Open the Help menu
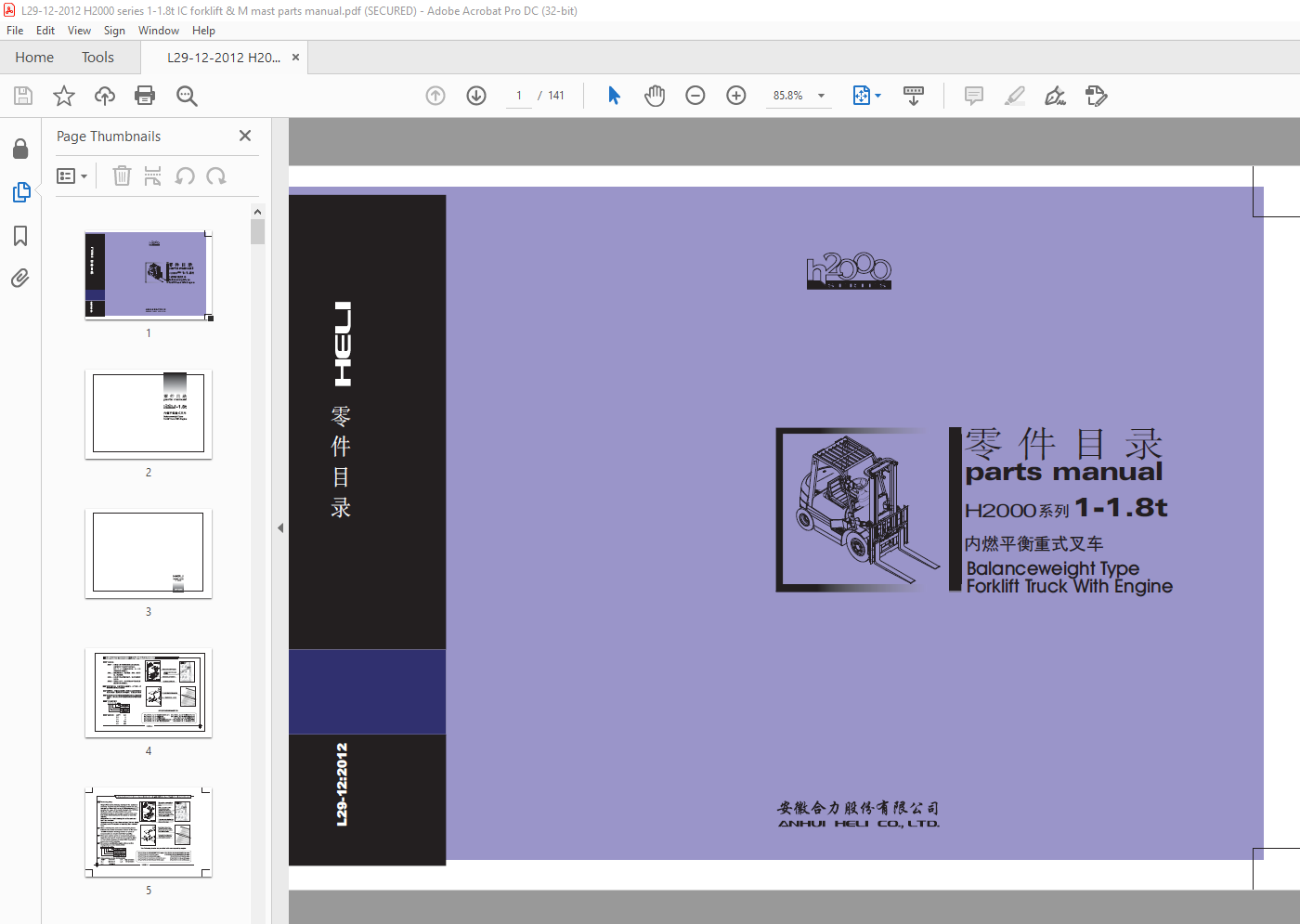The width and height of the screenshot is (1300, 924). (x=203, y=31)
